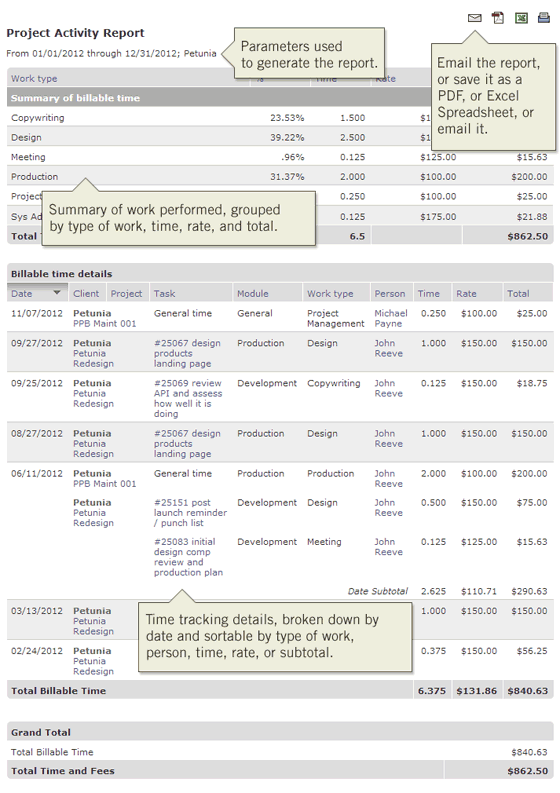This screenshot has height=793, width=560.
Task: Sort details by Client column
Action: tap(86, 293)
